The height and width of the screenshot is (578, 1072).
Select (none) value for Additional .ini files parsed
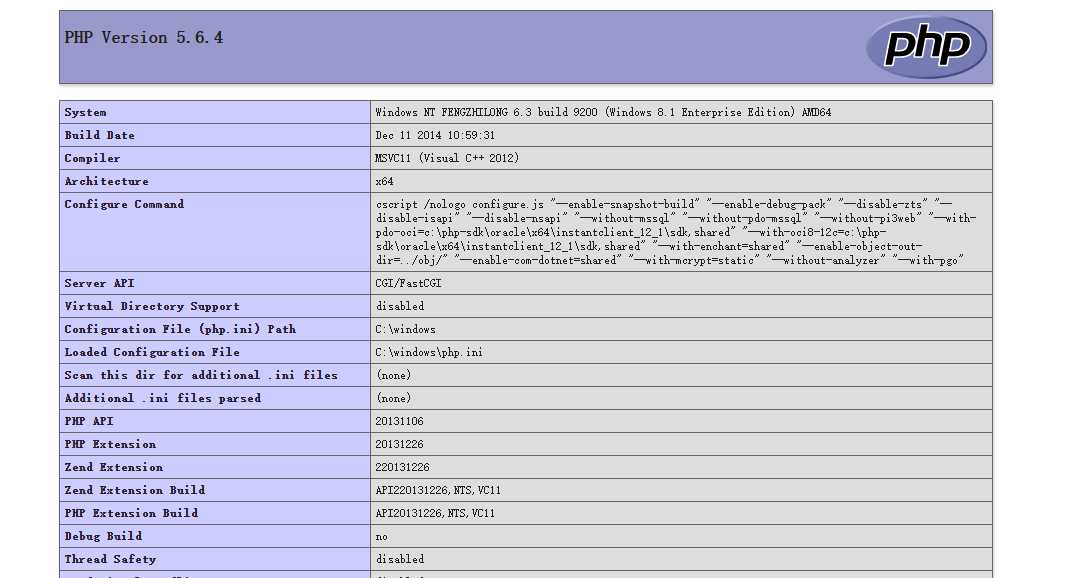click(394, 398)
